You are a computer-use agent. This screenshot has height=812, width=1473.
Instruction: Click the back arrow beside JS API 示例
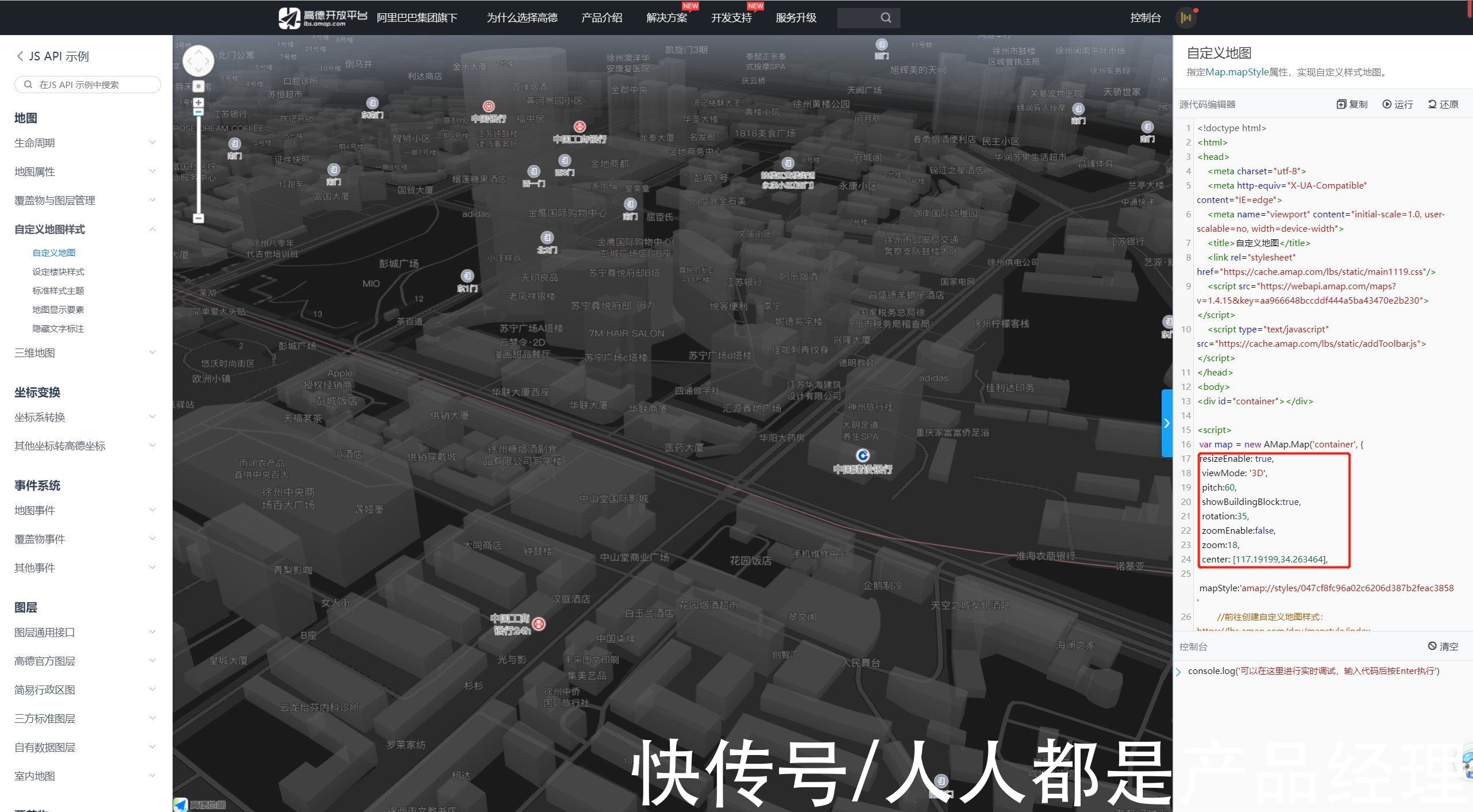tap(20, 56)
